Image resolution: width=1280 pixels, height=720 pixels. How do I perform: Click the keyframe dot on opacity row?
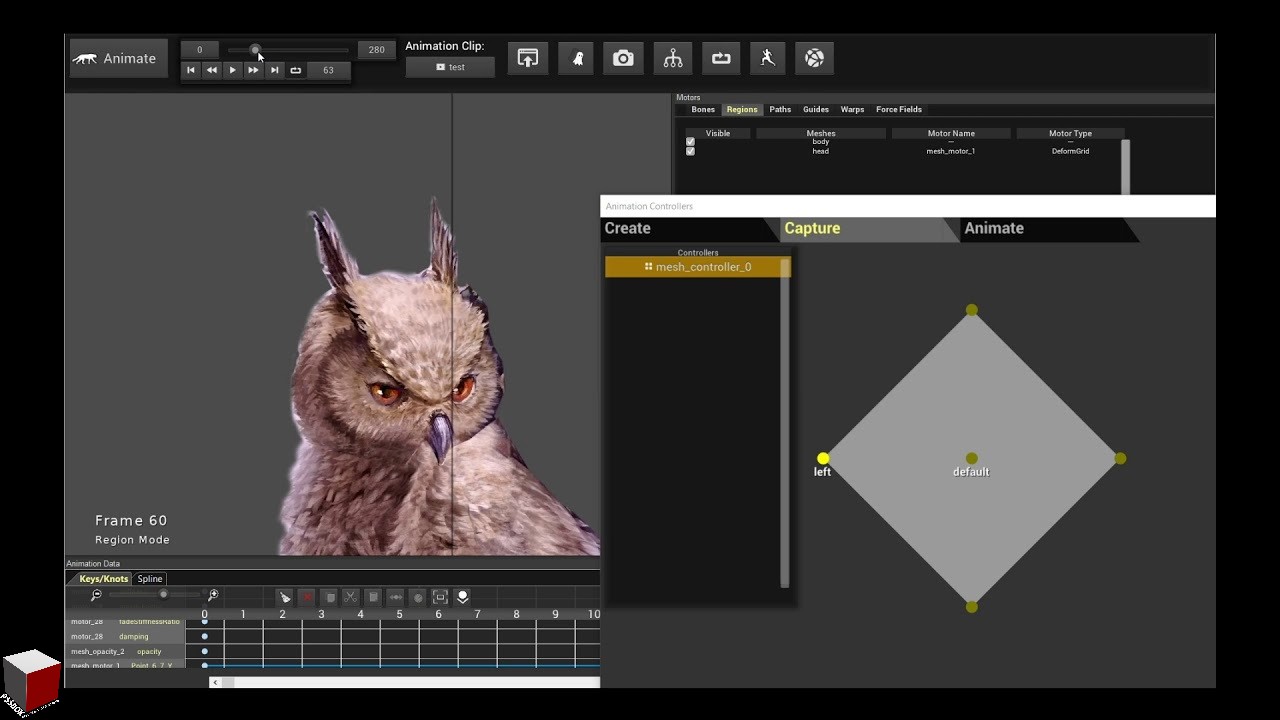[x=205, y=651]
